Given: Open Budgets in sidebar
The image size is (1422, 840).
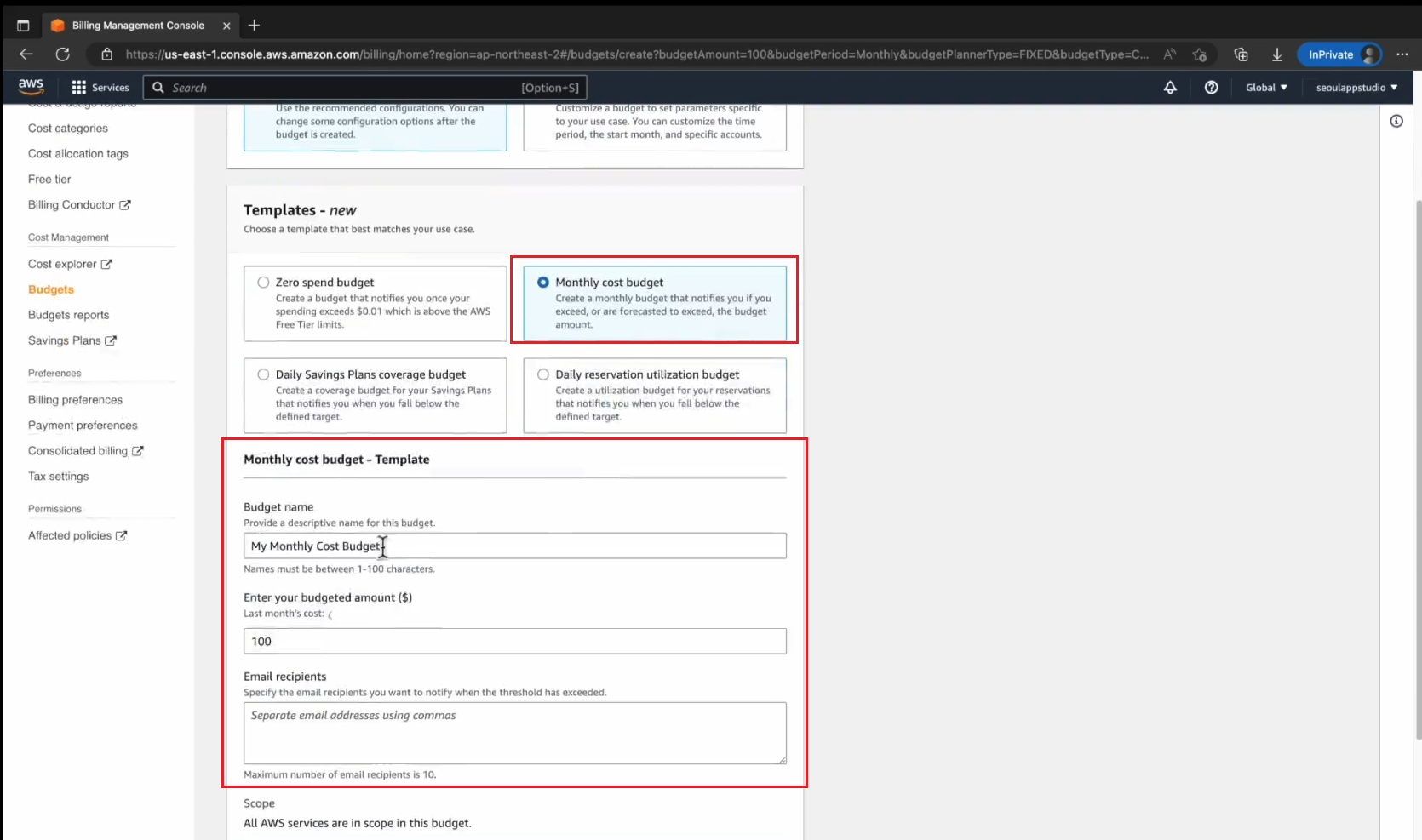Looking at the screenshot, I should tap(51, 289).
